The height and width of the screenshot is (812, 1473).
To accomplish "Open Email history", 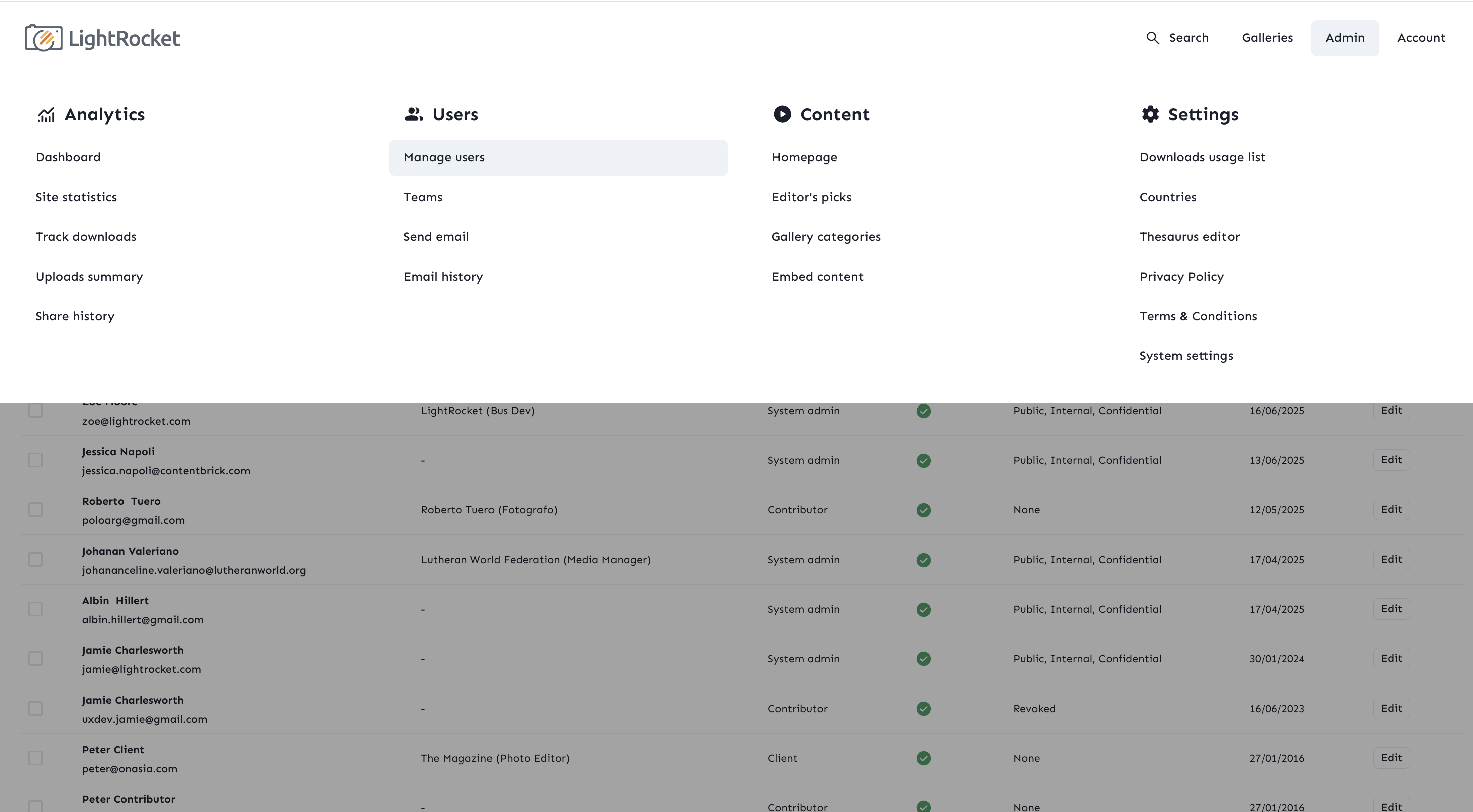I will 443,277.
